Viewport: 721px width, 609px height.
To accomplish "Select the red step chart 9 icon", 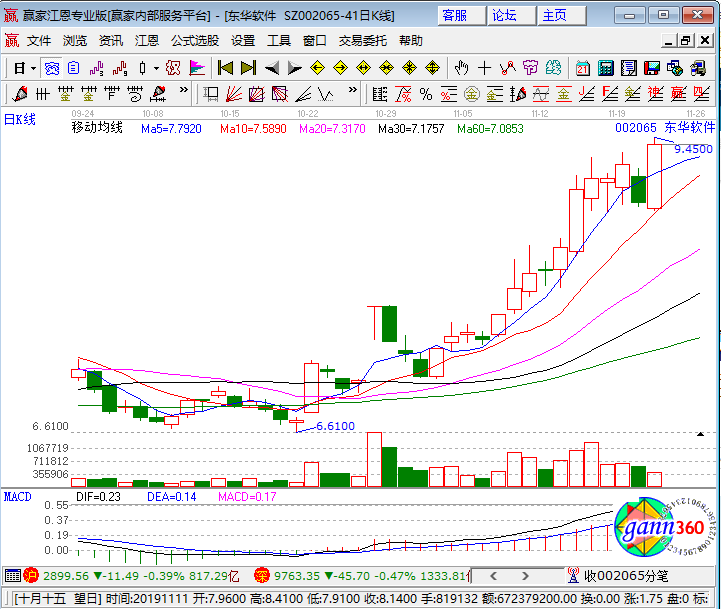I will tap(120, 69).
